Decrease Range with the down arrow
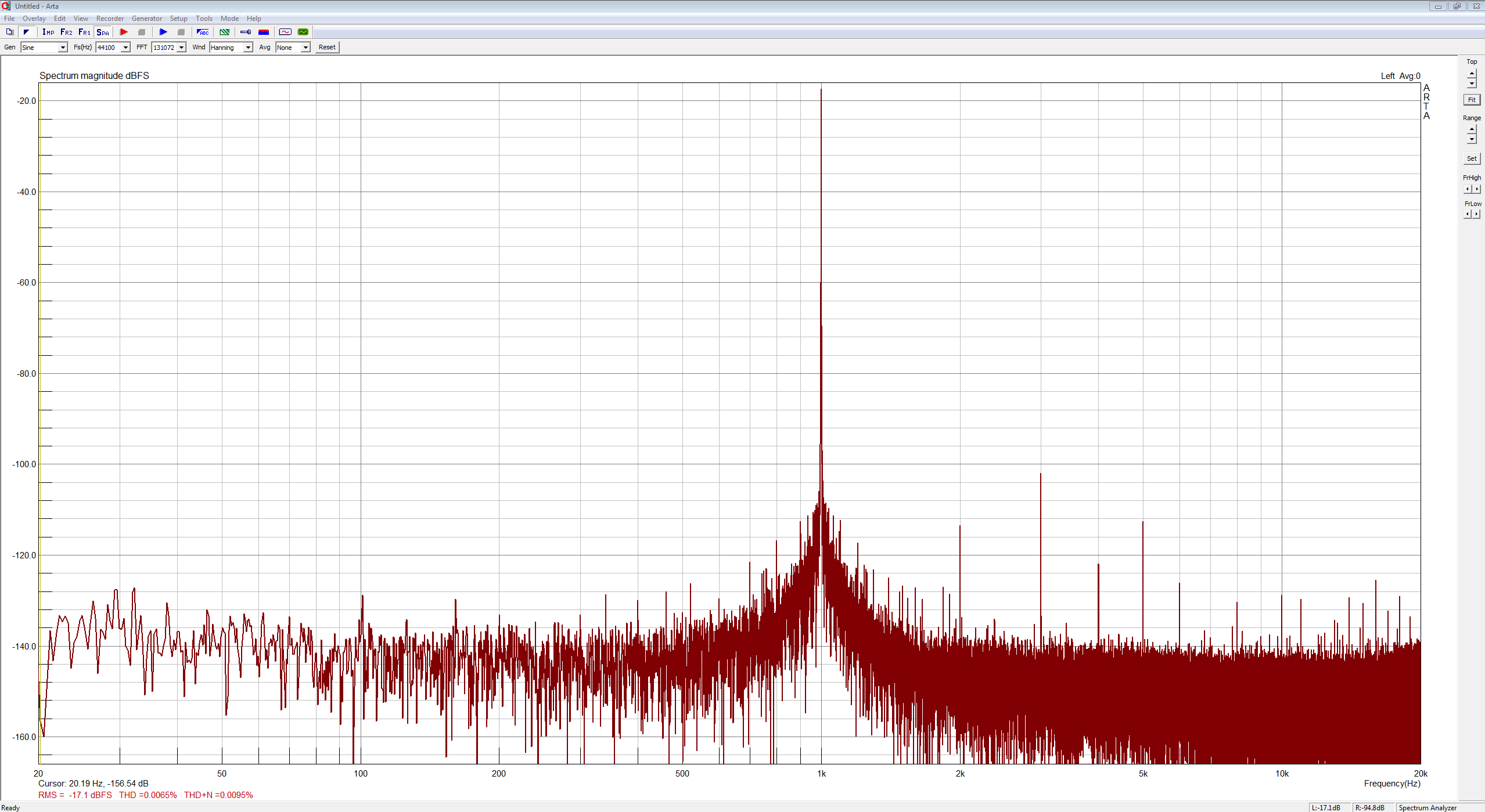The height and width of the screenshot is (812, 1485). click(x=1472, y=139)
